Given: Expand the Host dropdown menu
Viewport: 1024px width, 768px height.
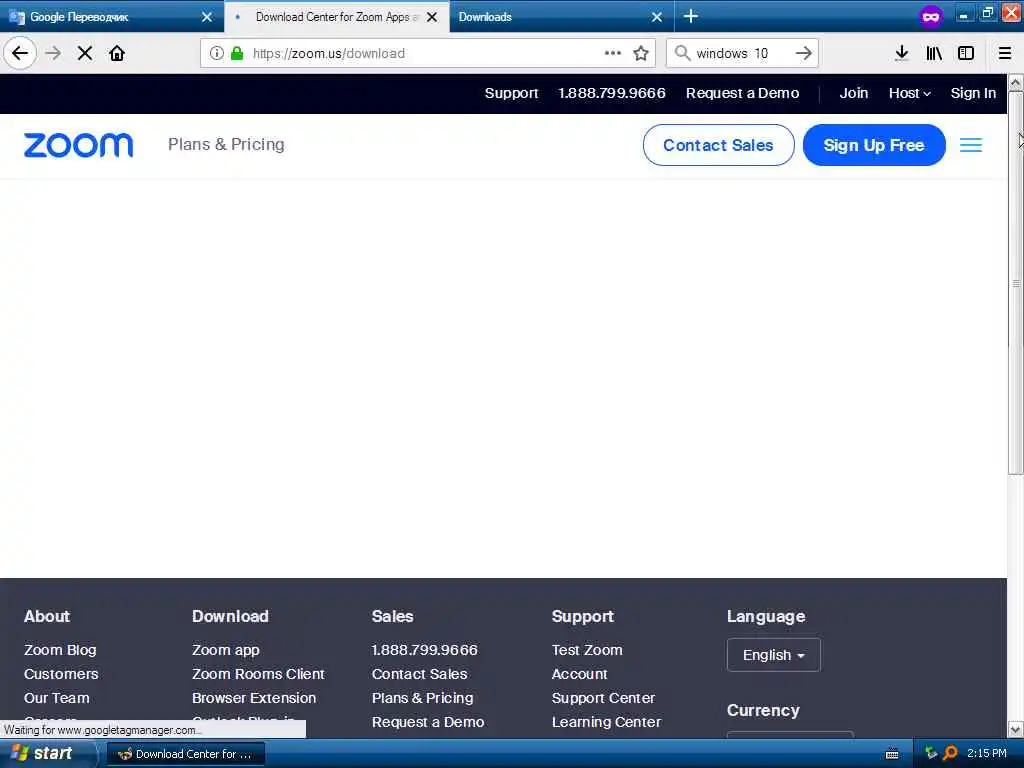Looking at the screenshot, I should (910, 93).
